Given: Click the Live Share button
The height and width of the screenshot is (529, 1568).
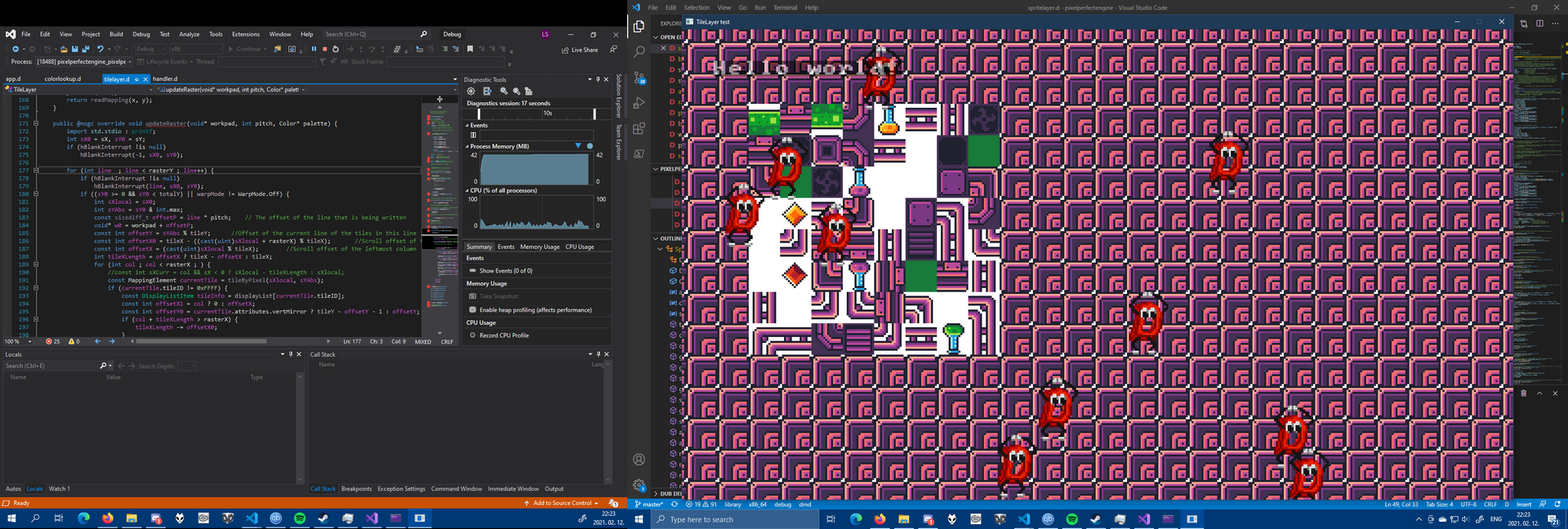Looking at the screenshot, I should [x=579, y=50].
